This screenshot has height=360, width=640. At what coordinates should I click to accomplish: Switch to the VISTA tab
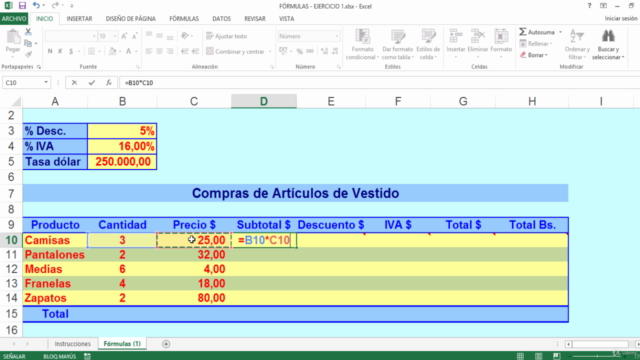(x=287, y=19)
